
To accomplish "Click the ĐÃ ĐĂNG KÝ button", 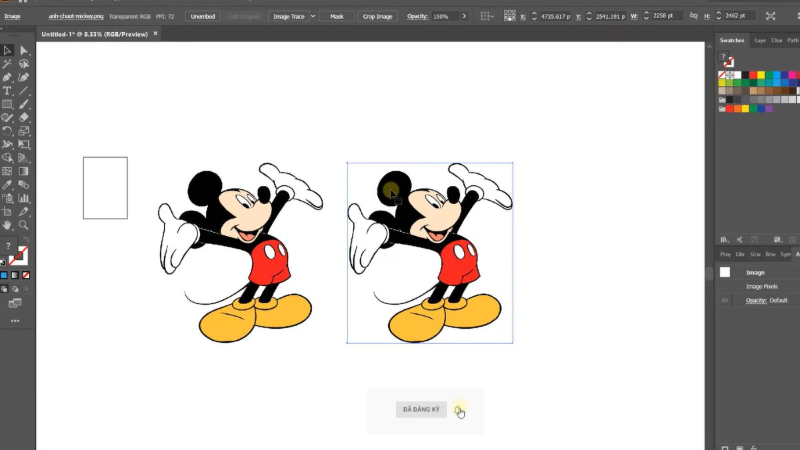I will tap(421, 409).
